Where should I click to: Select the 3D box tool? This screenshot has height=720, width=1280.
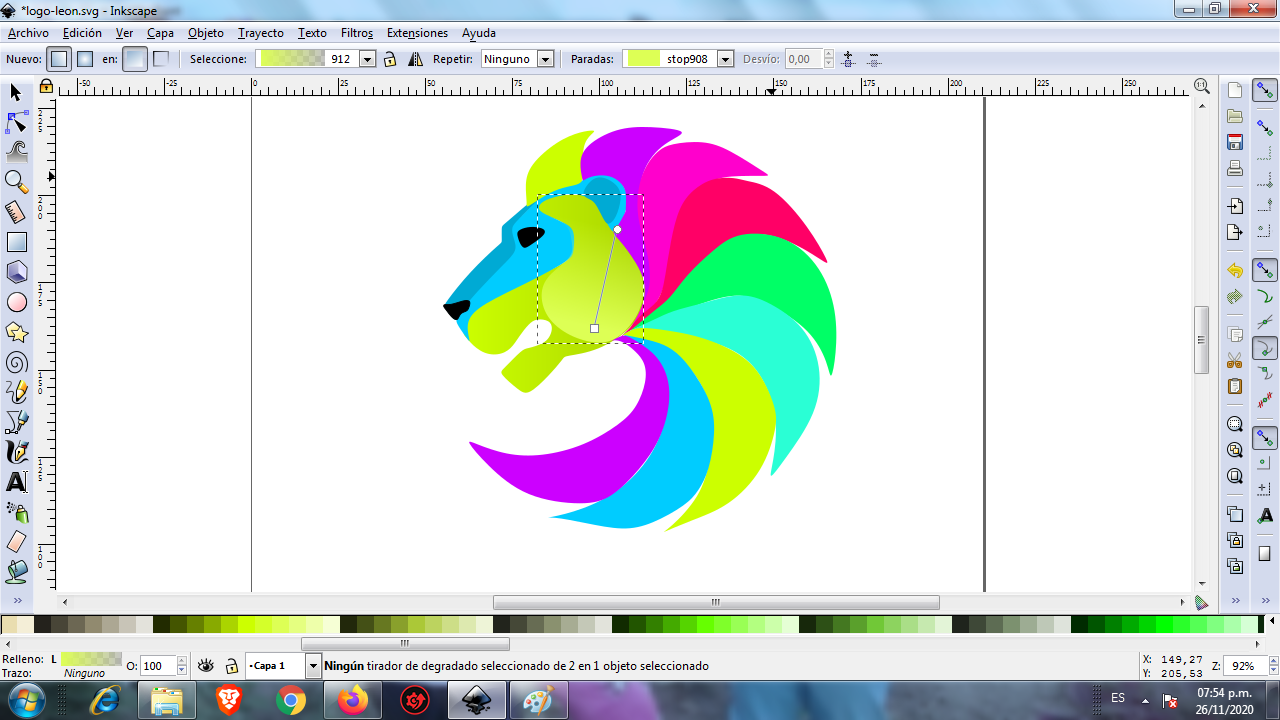pos(16,272)
